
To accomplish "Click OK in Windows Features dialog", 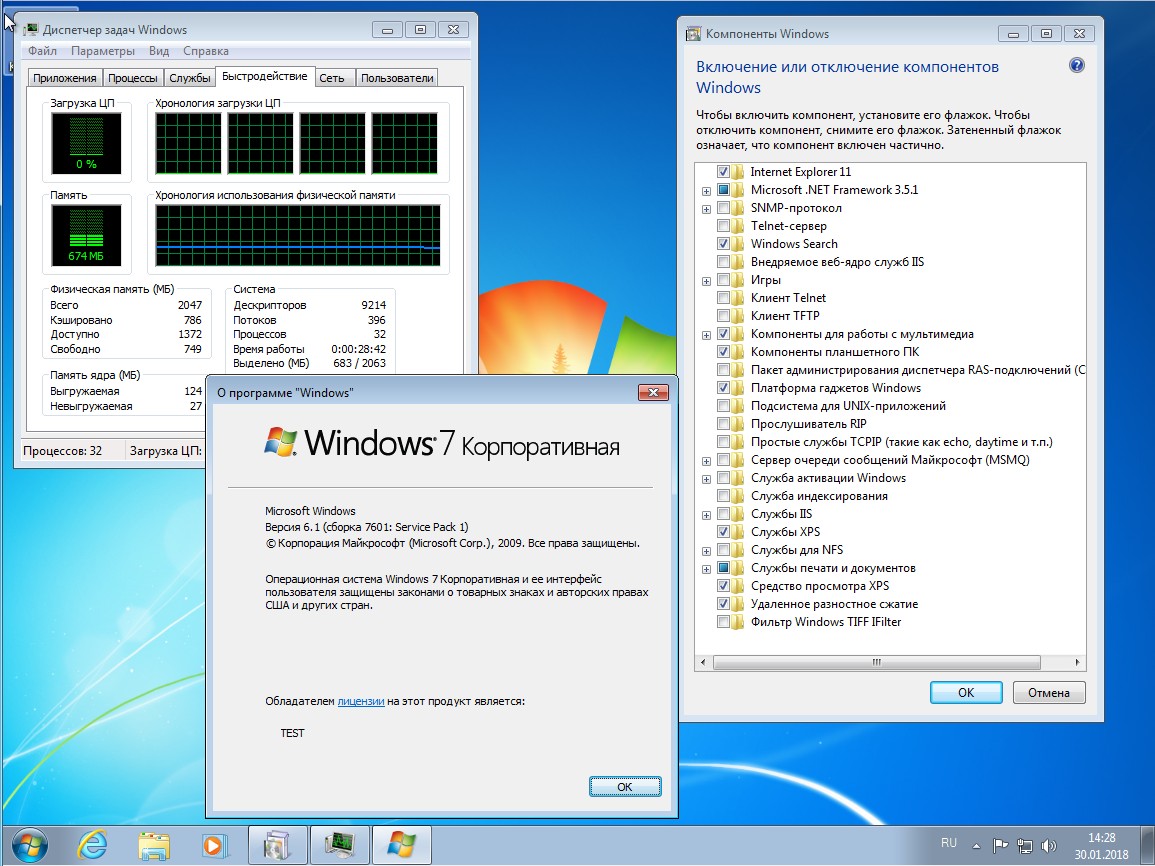I will (966, 692).
